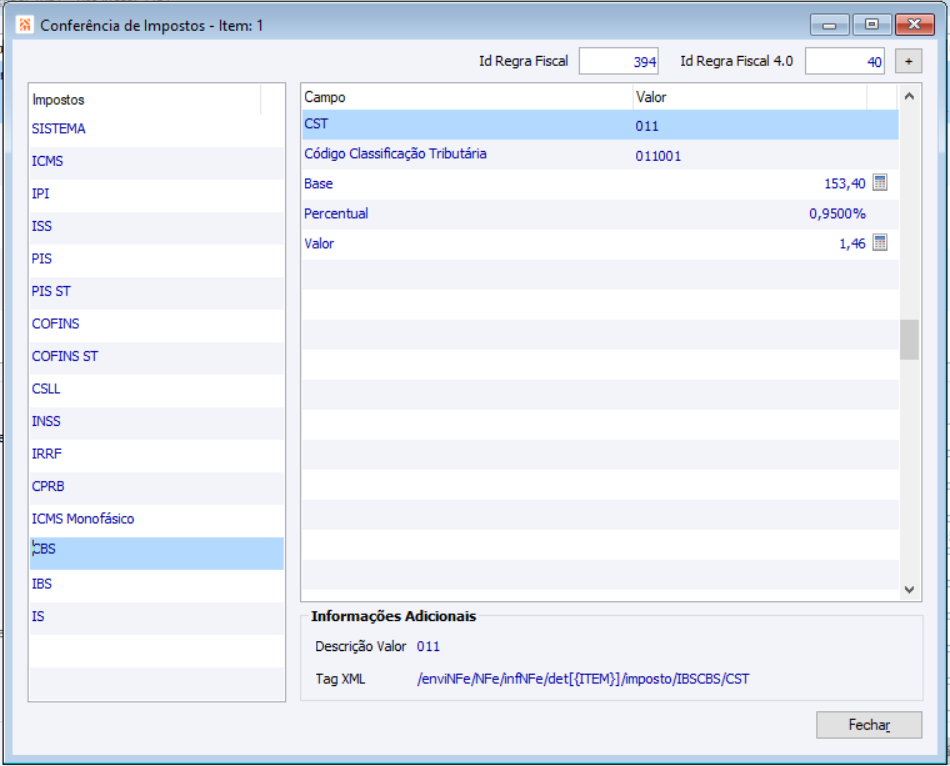950x766 pixels.
Task: Select IS tax entry
Action: pyautogui.click(x=156, y=617)
